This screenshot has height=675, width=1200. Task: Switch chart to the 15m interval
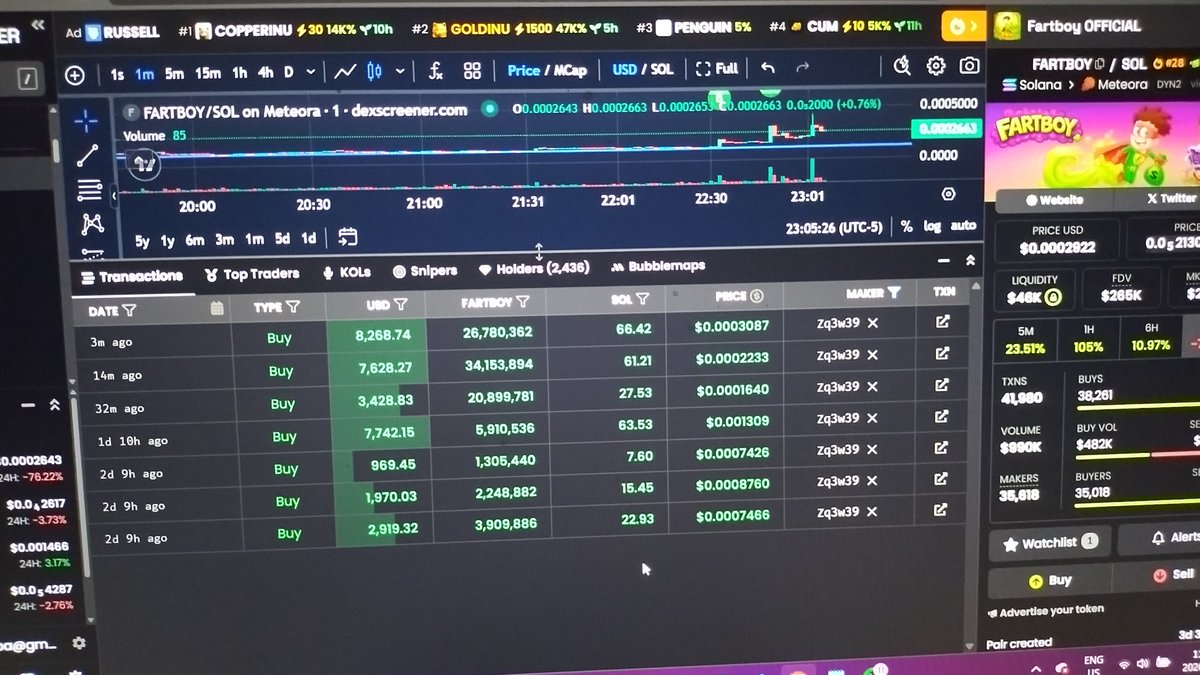[x=207, y=73]
